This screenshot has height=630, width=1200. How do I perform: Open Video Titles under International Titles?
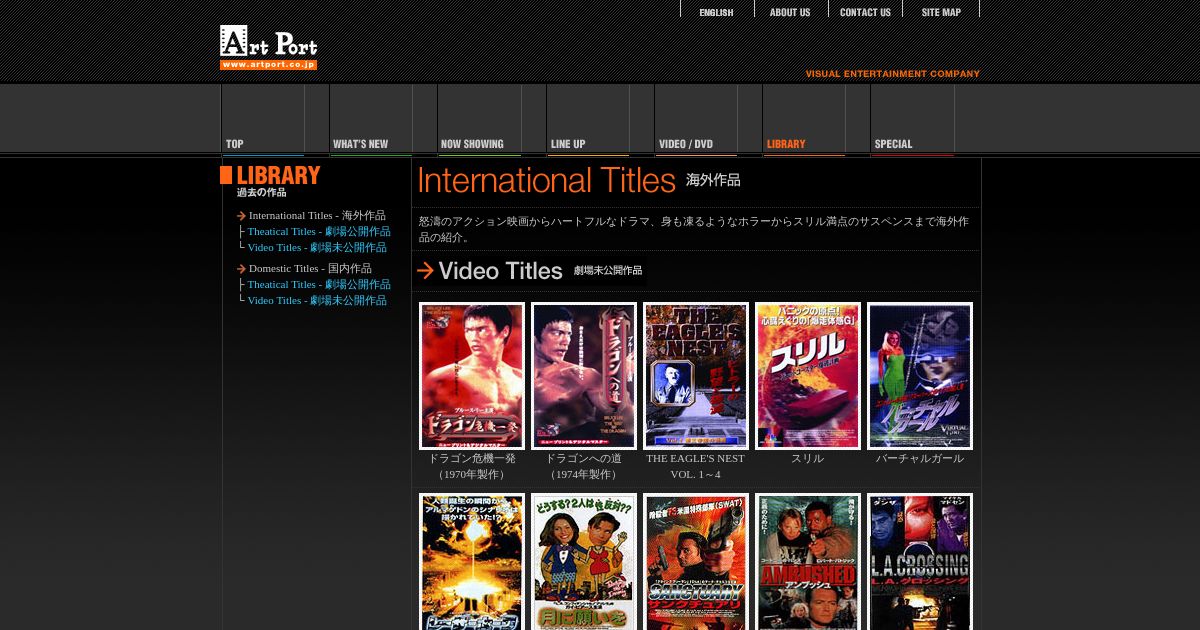(x=317, y=247)
